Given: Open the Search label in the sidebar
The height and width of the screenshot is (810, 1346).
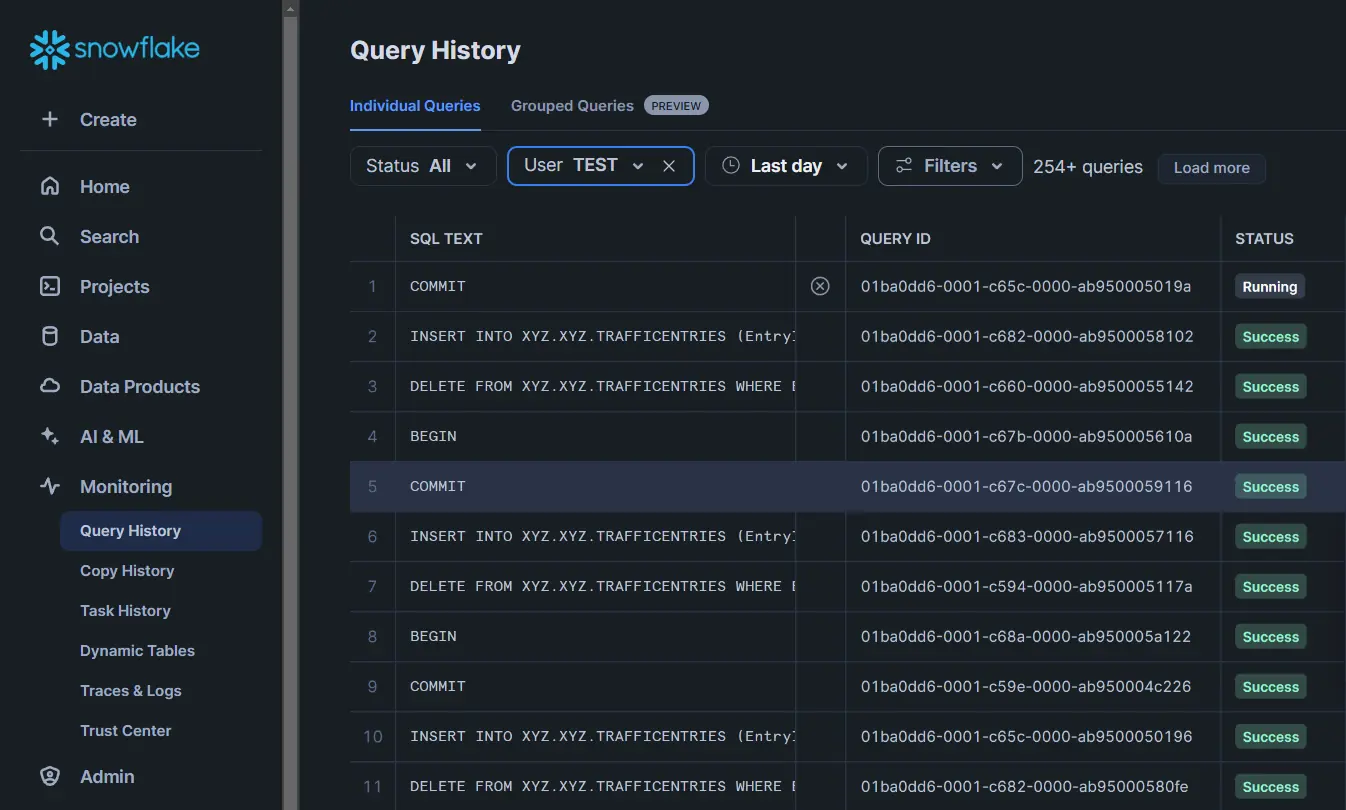Looking at the screenshot, I should coord(109,236).
